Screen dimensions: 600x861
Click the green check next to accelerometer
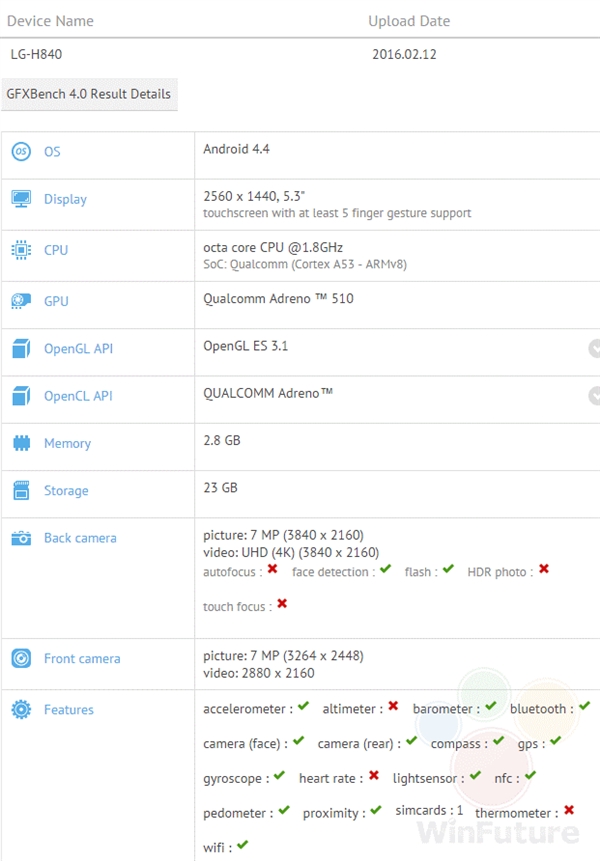pos(303,707)
